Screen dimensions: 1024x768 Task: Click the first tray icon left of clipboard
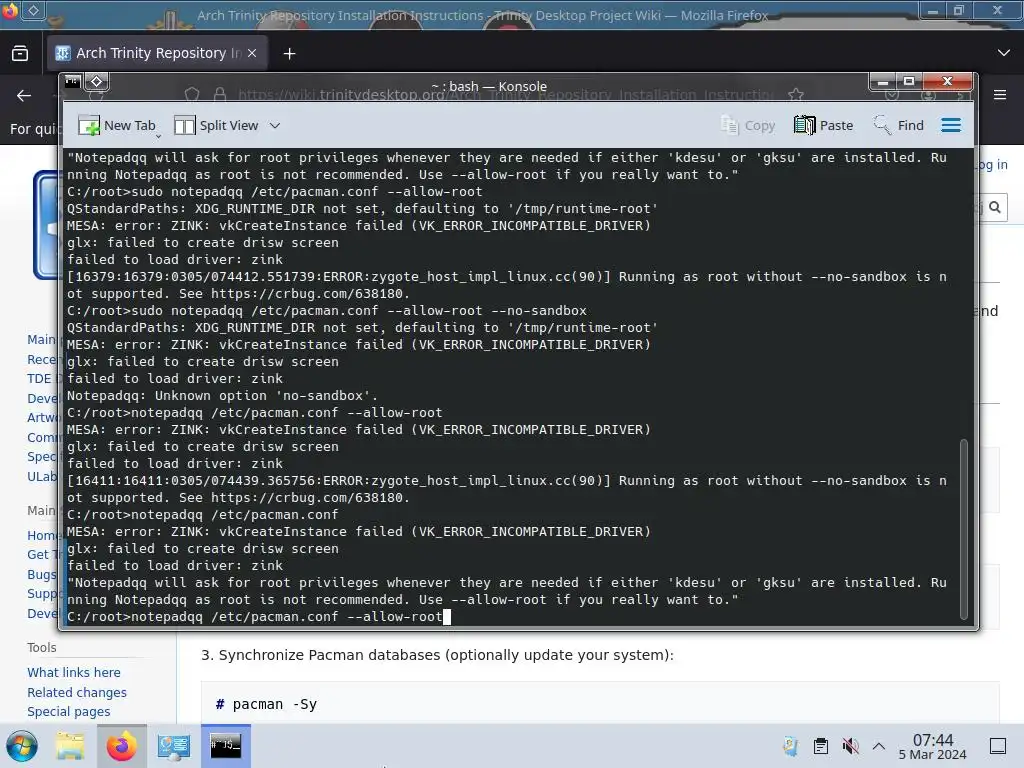791,746
